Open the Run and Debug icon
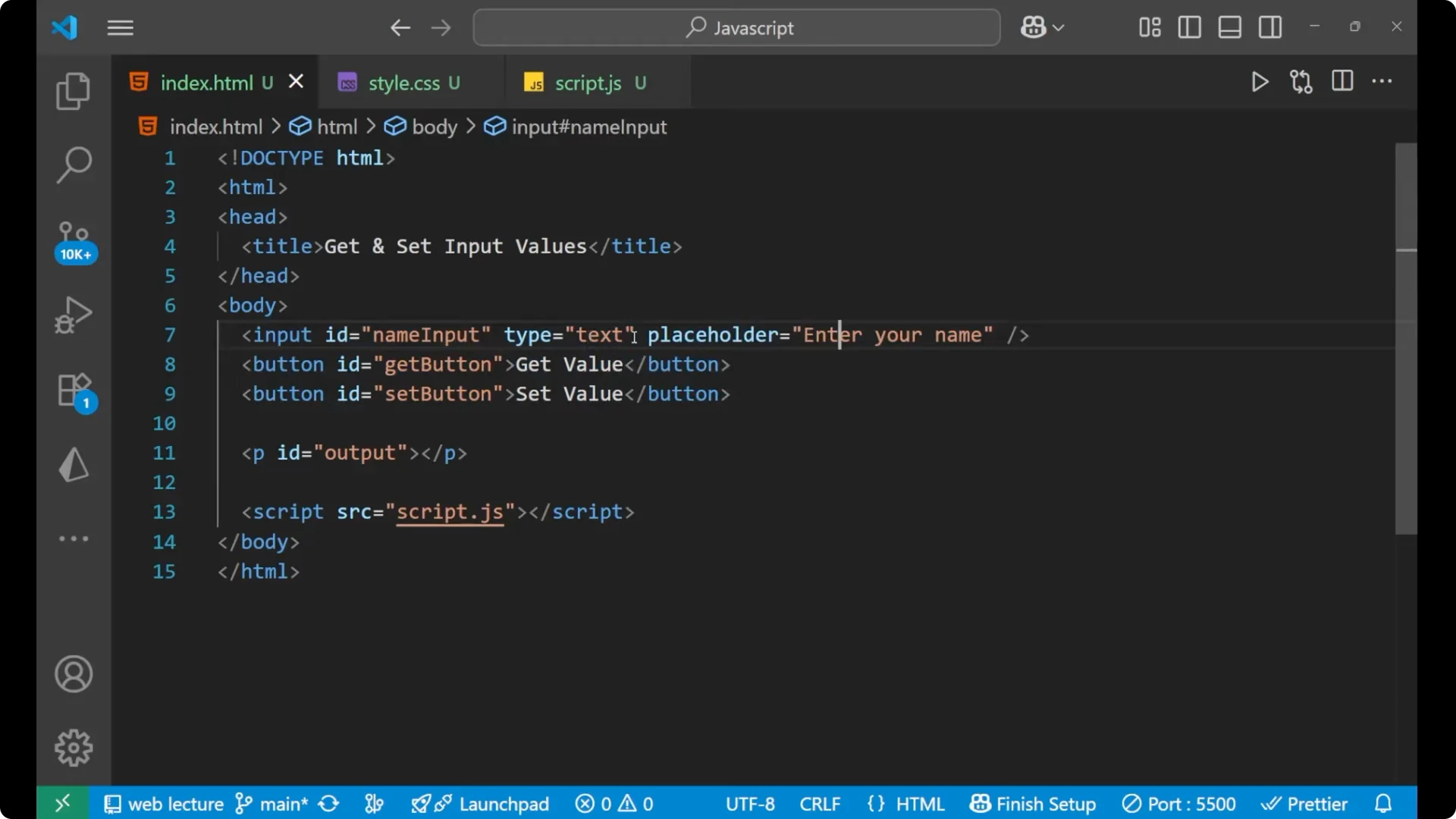The image size is (1456, 819). [73, 314]
